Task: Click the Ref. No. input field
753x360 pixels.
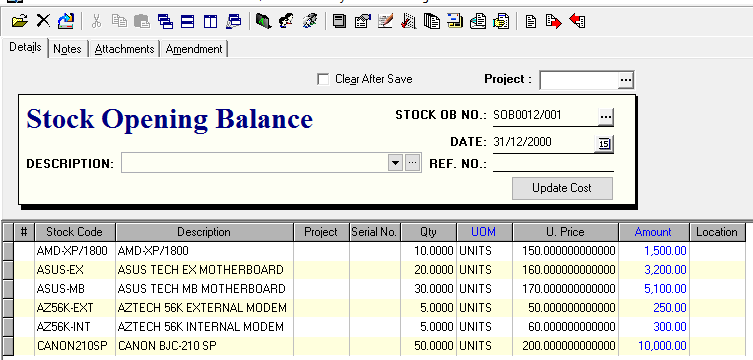Action: pos(553,164)
